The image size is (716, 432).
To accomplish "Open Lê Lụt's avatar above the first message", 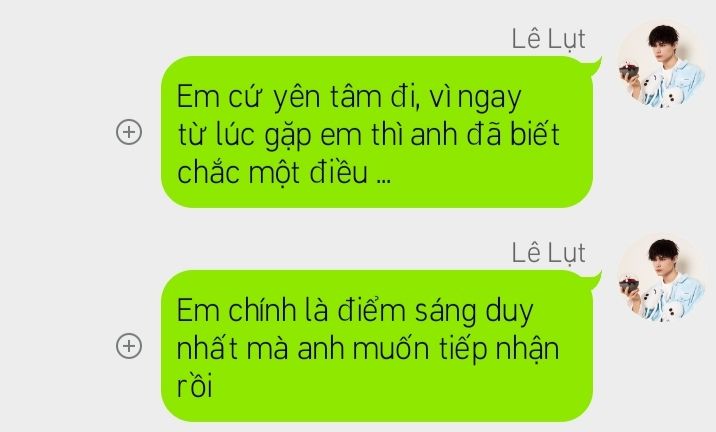I will click(x=661, y=64).
